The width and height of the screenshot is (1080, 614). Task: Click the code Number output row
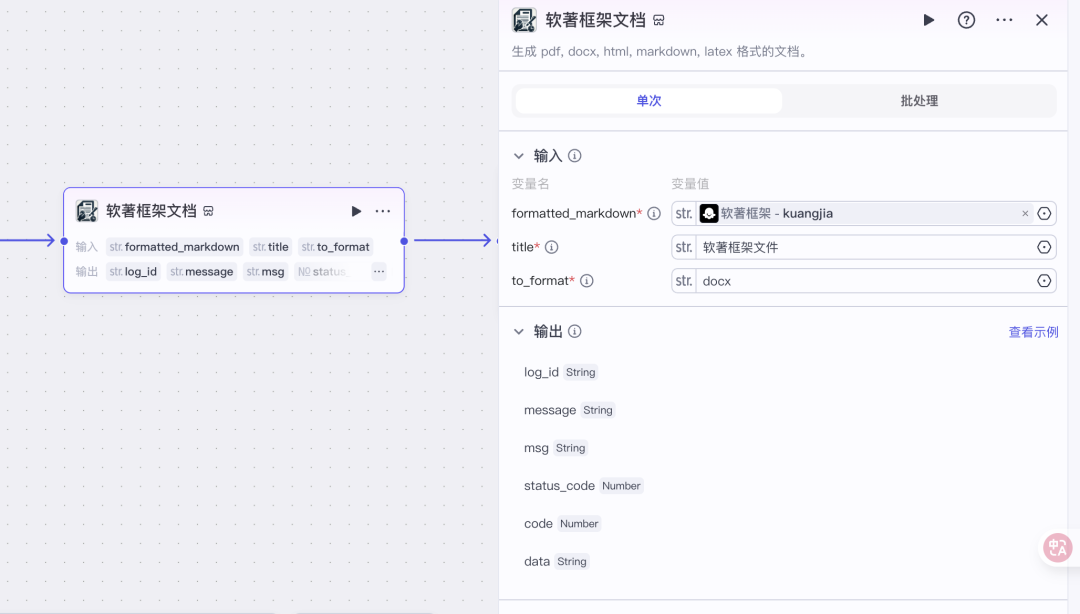click(x=563, y=524)
